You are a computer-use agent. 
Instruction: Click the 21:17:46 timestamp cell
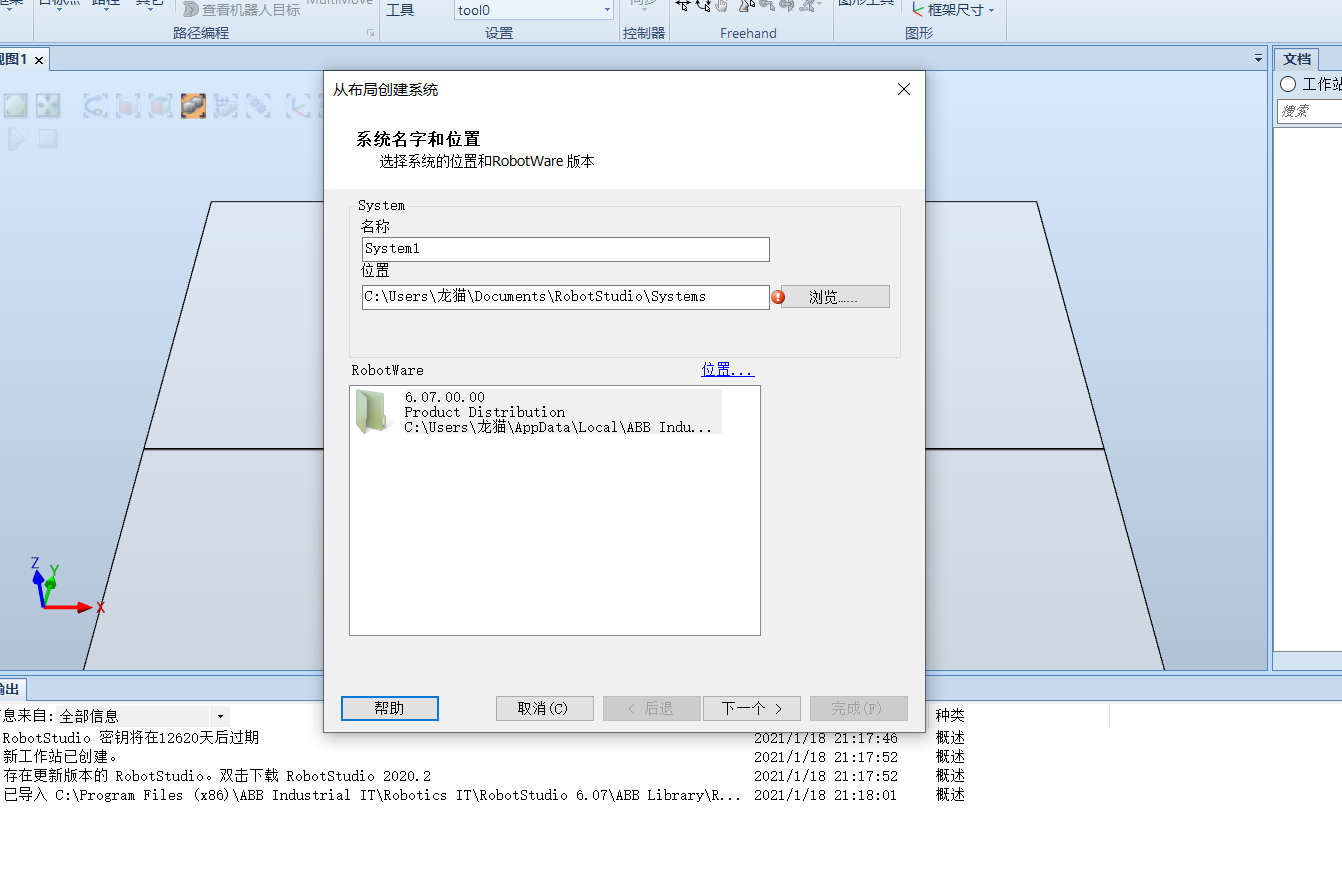(826, 738)
